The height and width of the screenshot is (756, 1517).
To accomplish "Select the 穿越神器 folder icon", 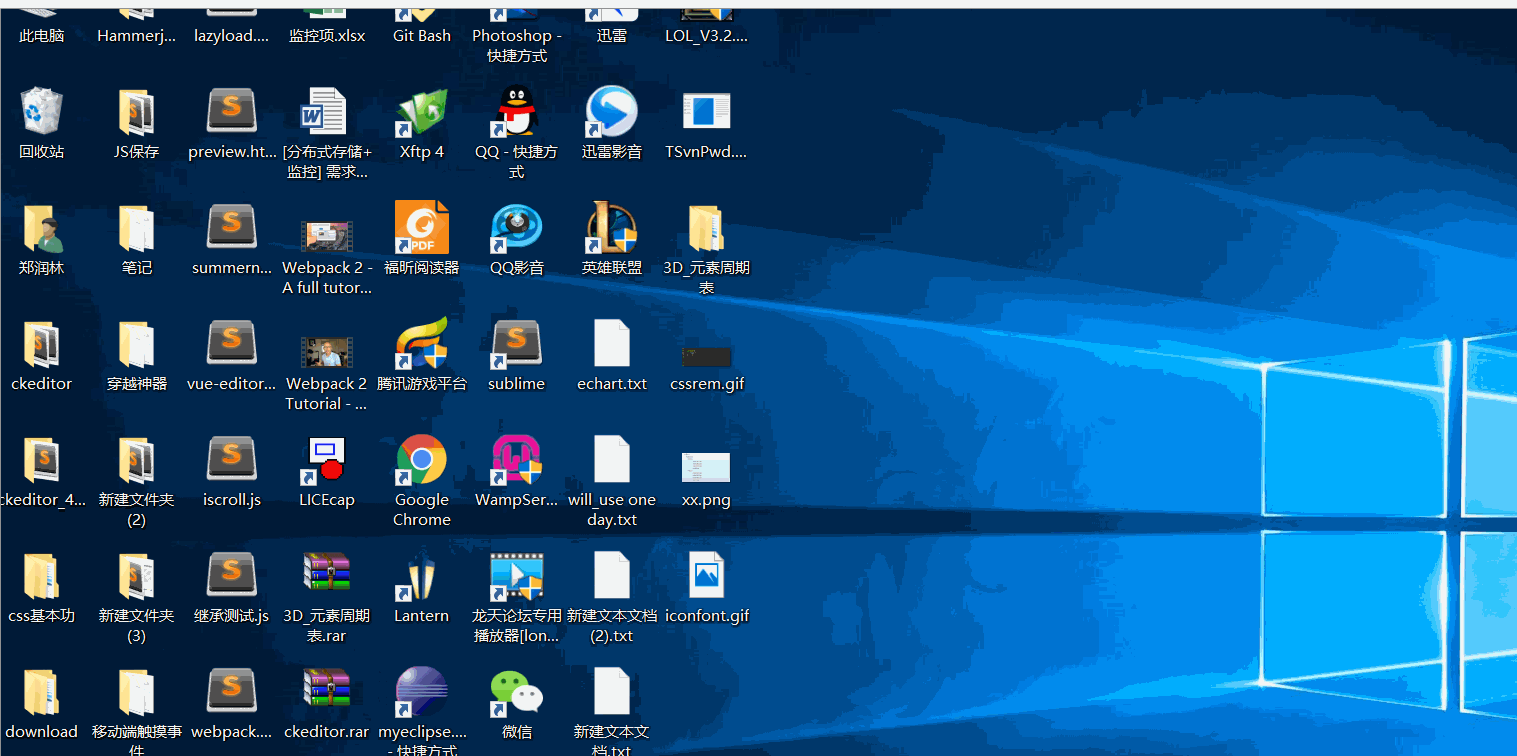I will pyautogui.click(x=136, y=344).
